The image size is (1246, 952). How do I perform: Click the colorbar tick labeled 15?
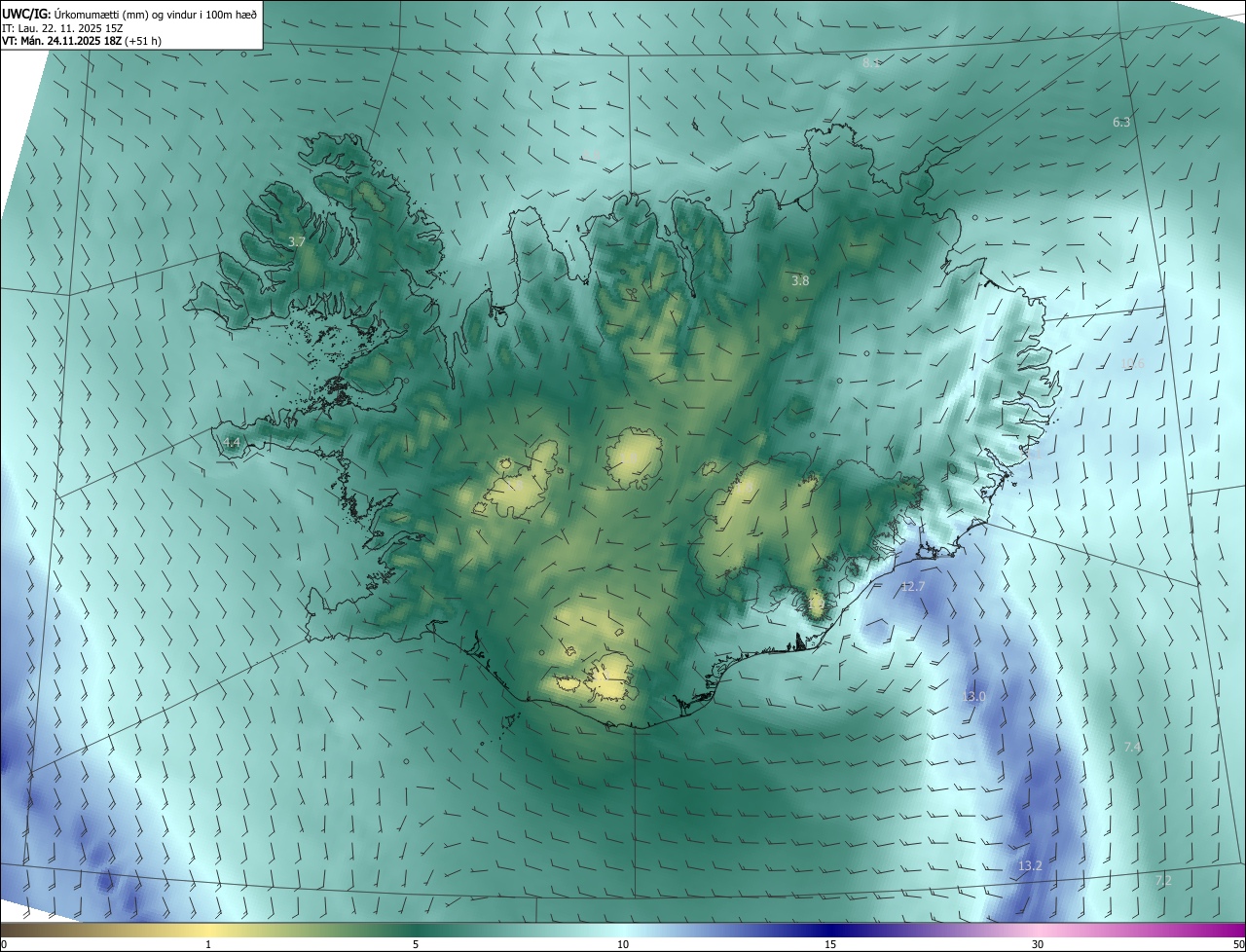tap(830, 944)
